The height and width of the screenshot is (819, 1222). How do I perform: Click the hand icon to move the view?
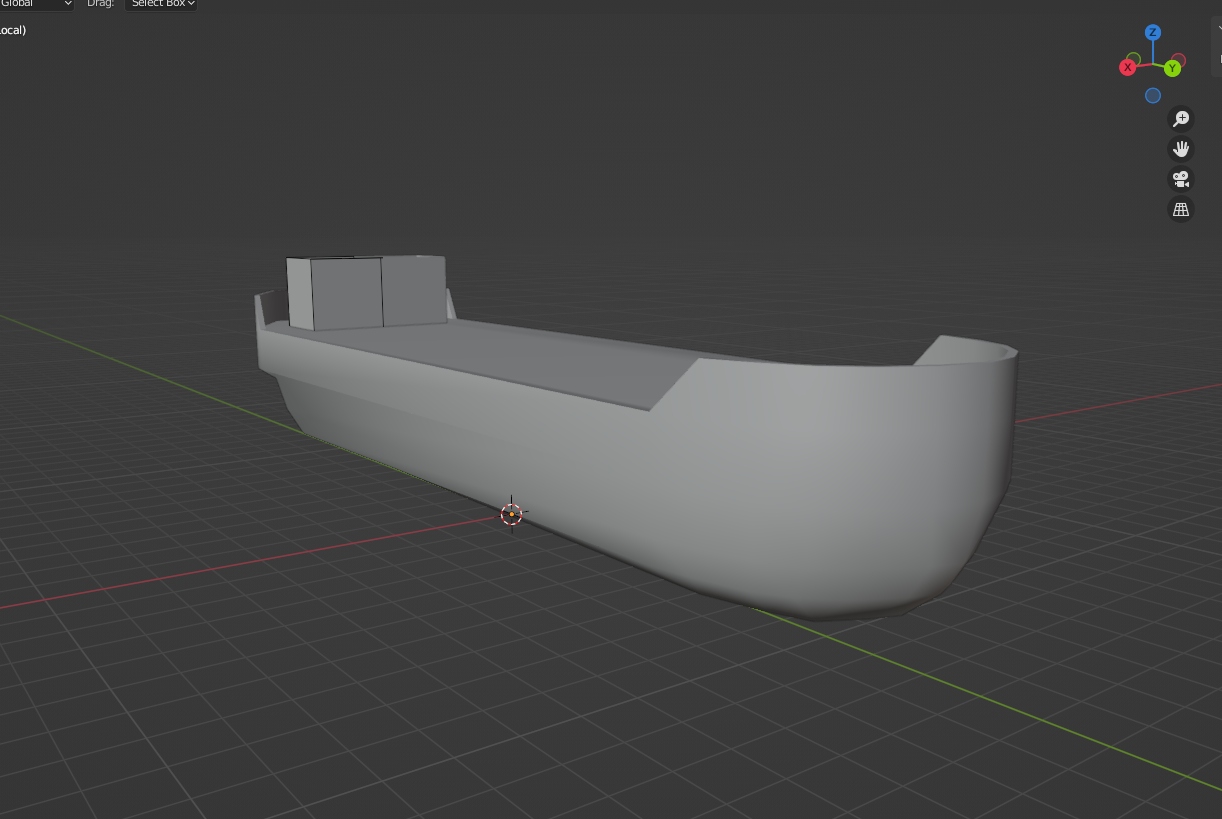[x=1181, y=149]
